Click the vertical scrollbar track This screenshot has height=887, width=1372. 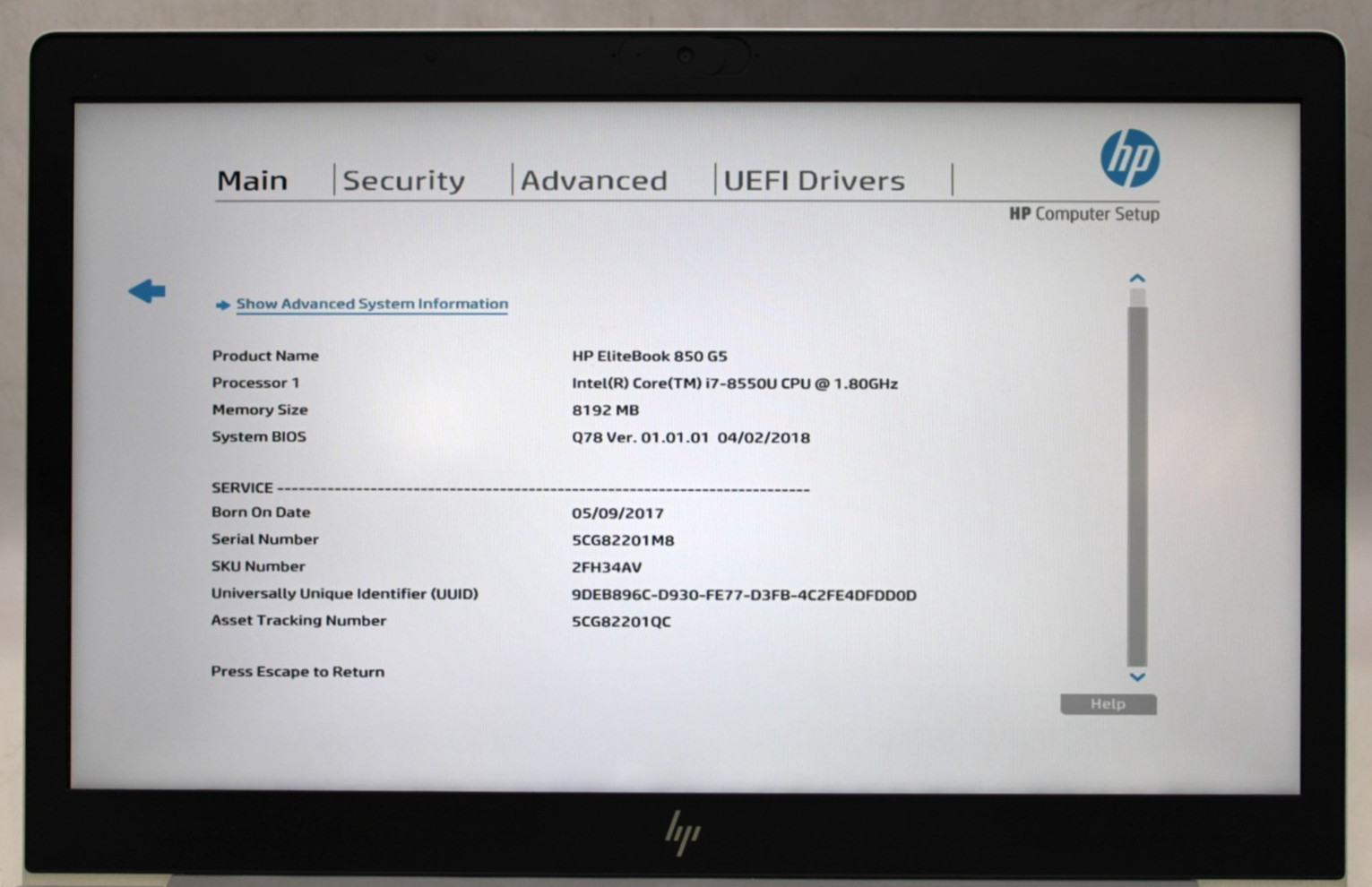click(1137, 478)
